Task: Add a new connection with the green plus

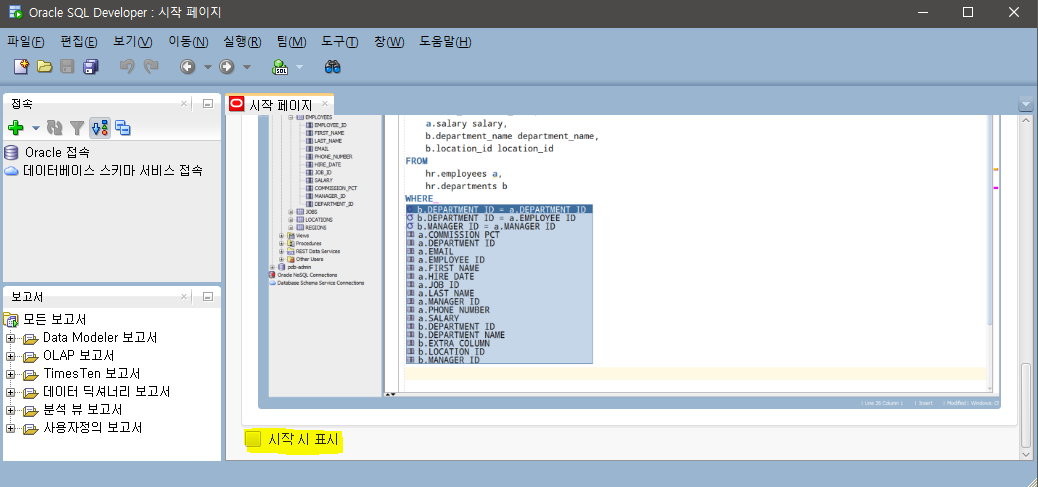Action: (x=16, y=128)
